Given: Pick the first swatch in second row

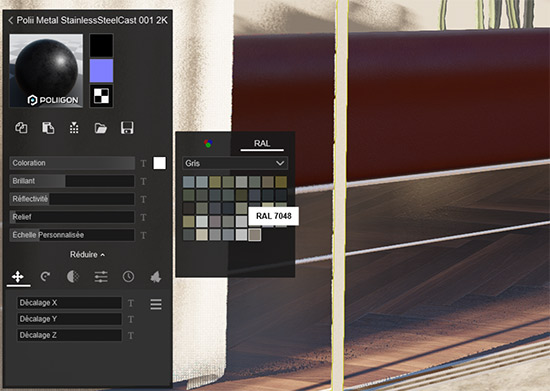Looking at the screenshot, I should click(x=189, y=195).
